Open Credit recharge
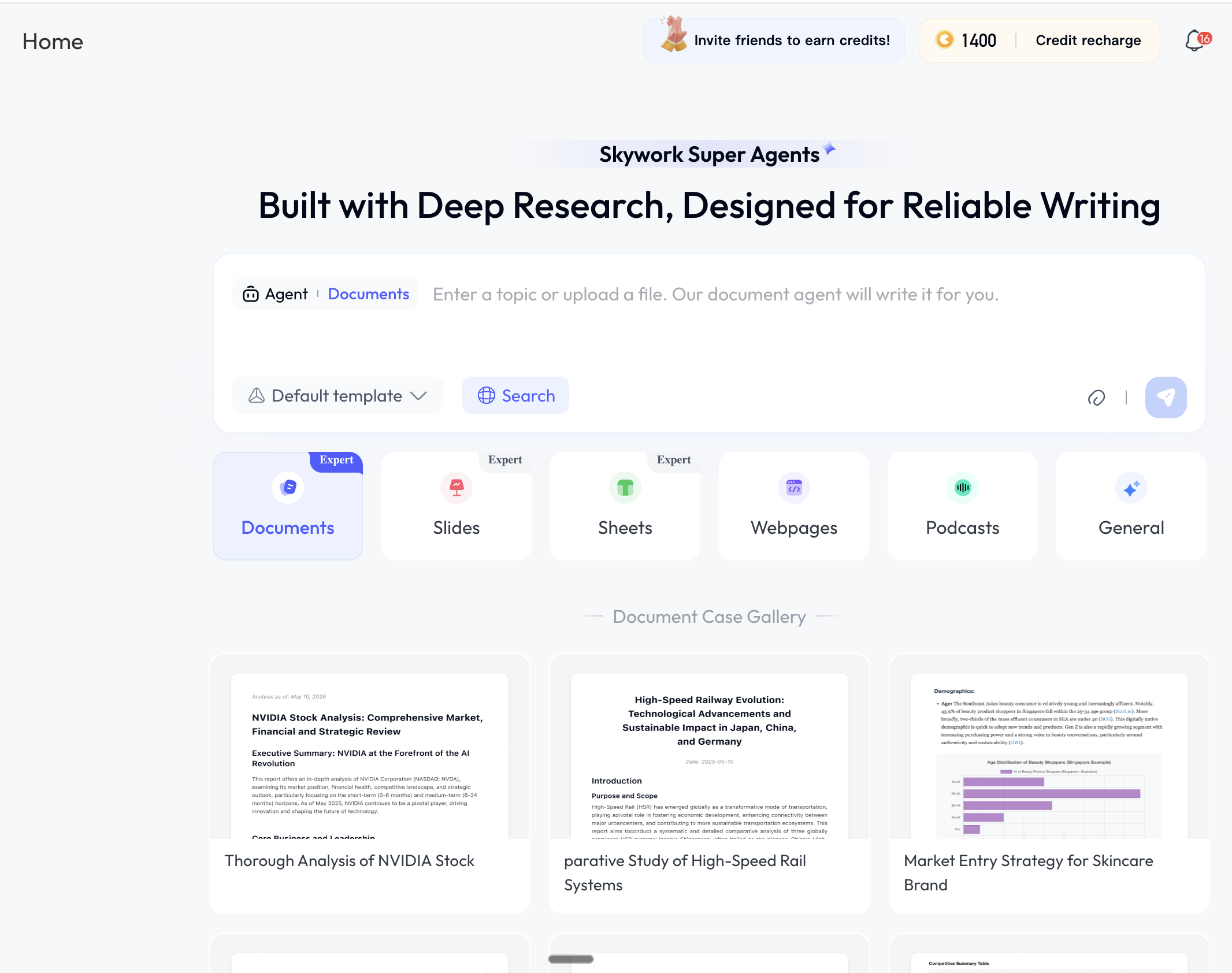 tap(1088, 40)
